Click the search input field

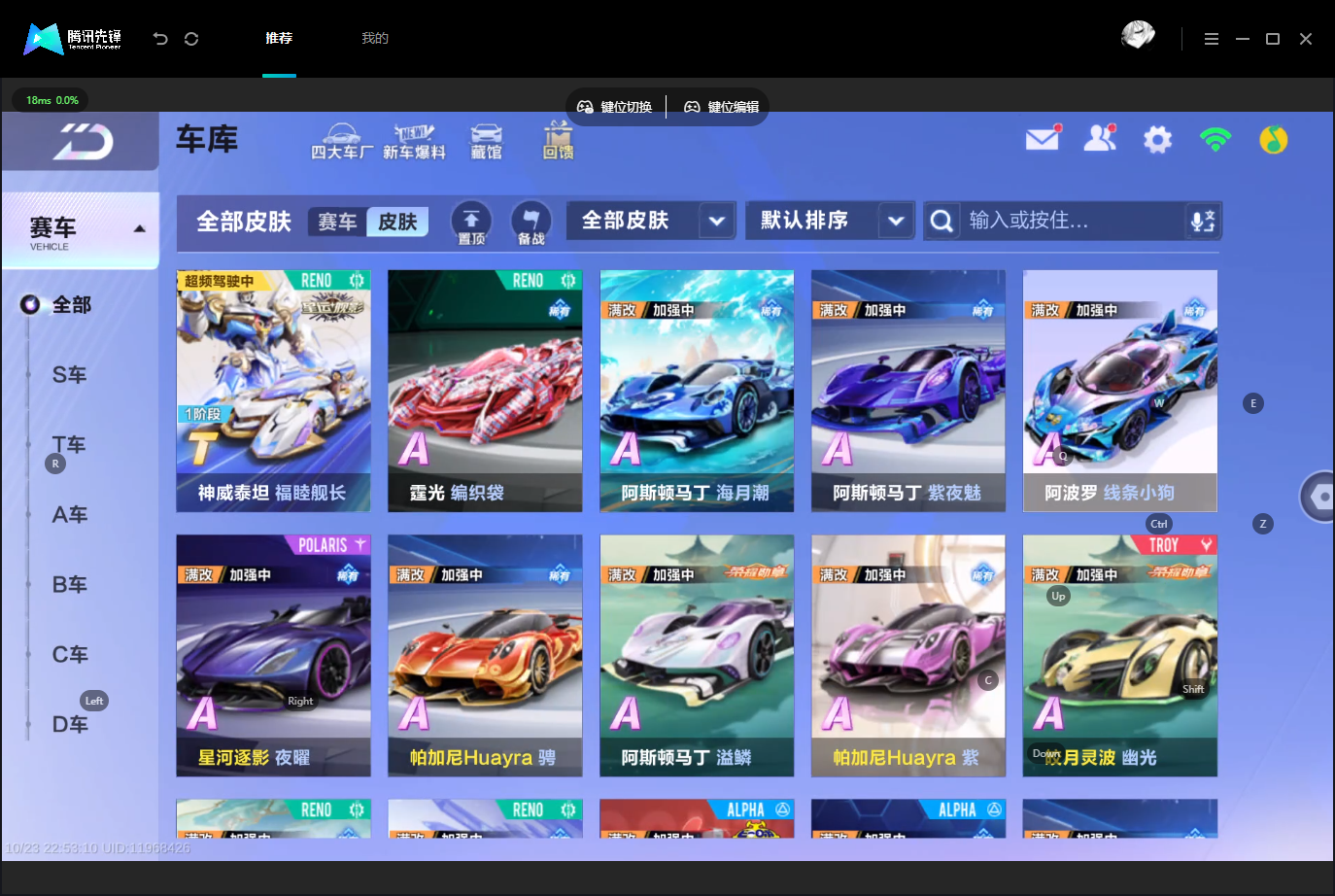point(1074,221)
